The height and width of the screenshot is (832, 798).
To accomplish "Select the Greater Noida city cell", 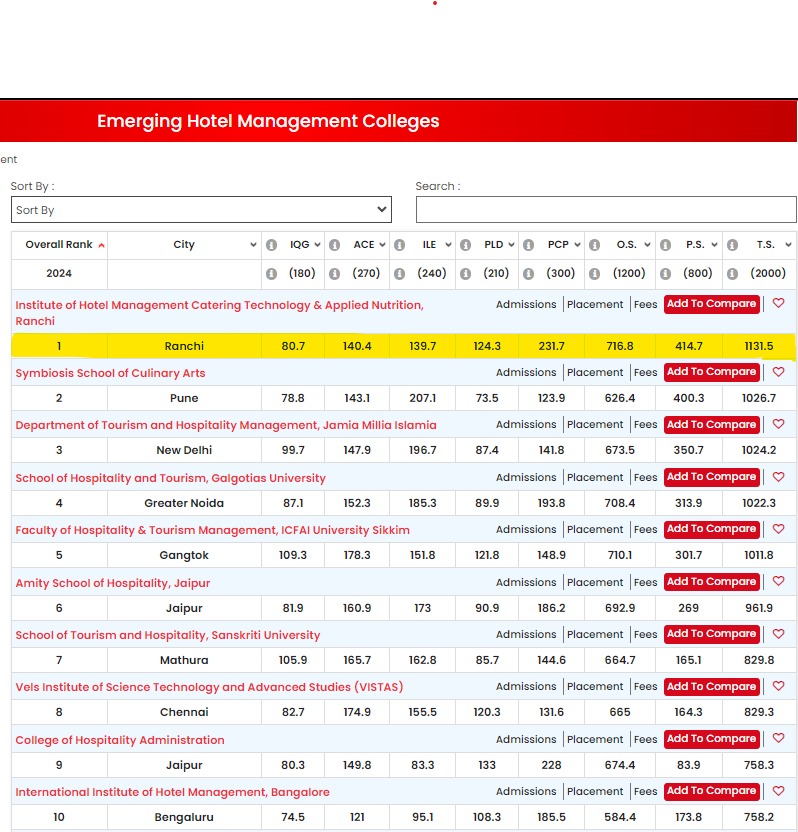I will [x=184, y=503].
